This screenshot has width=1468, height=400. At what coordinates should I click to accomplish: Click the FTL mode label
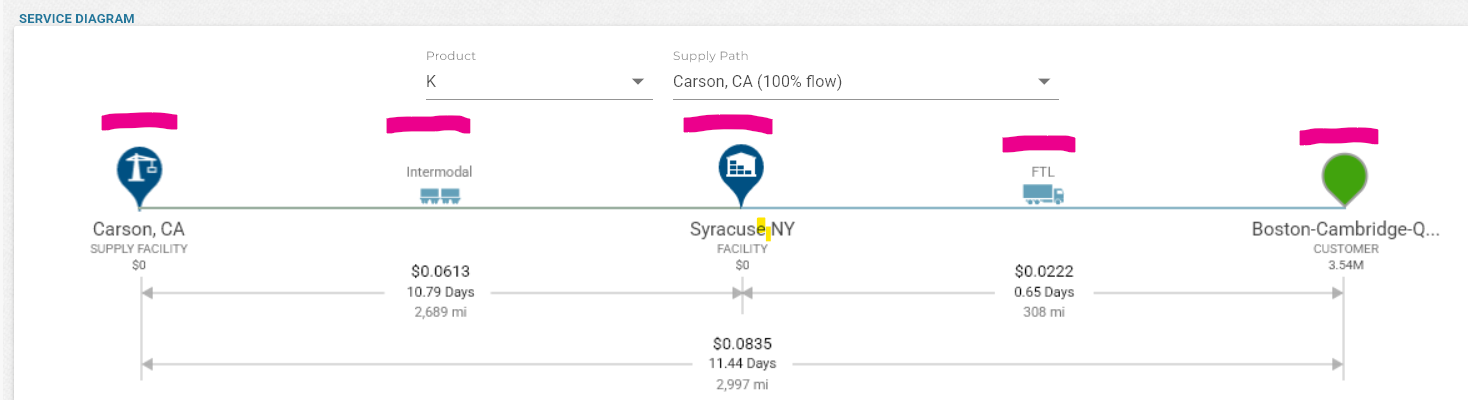[x=1043, y=172]
